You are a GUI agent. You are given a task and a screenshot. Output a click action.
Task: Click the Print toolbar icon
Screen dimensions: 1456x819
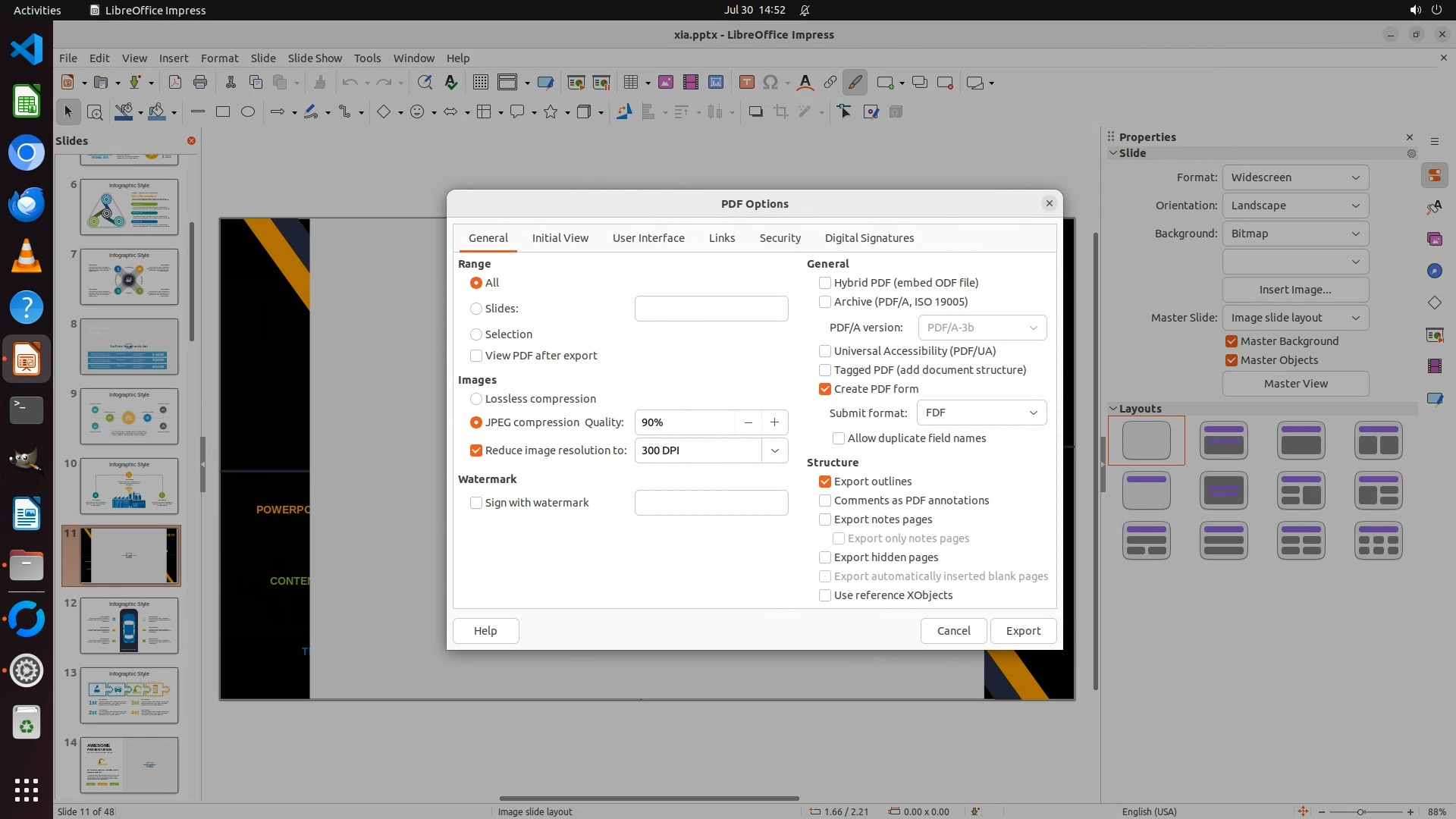click(200, 83)
